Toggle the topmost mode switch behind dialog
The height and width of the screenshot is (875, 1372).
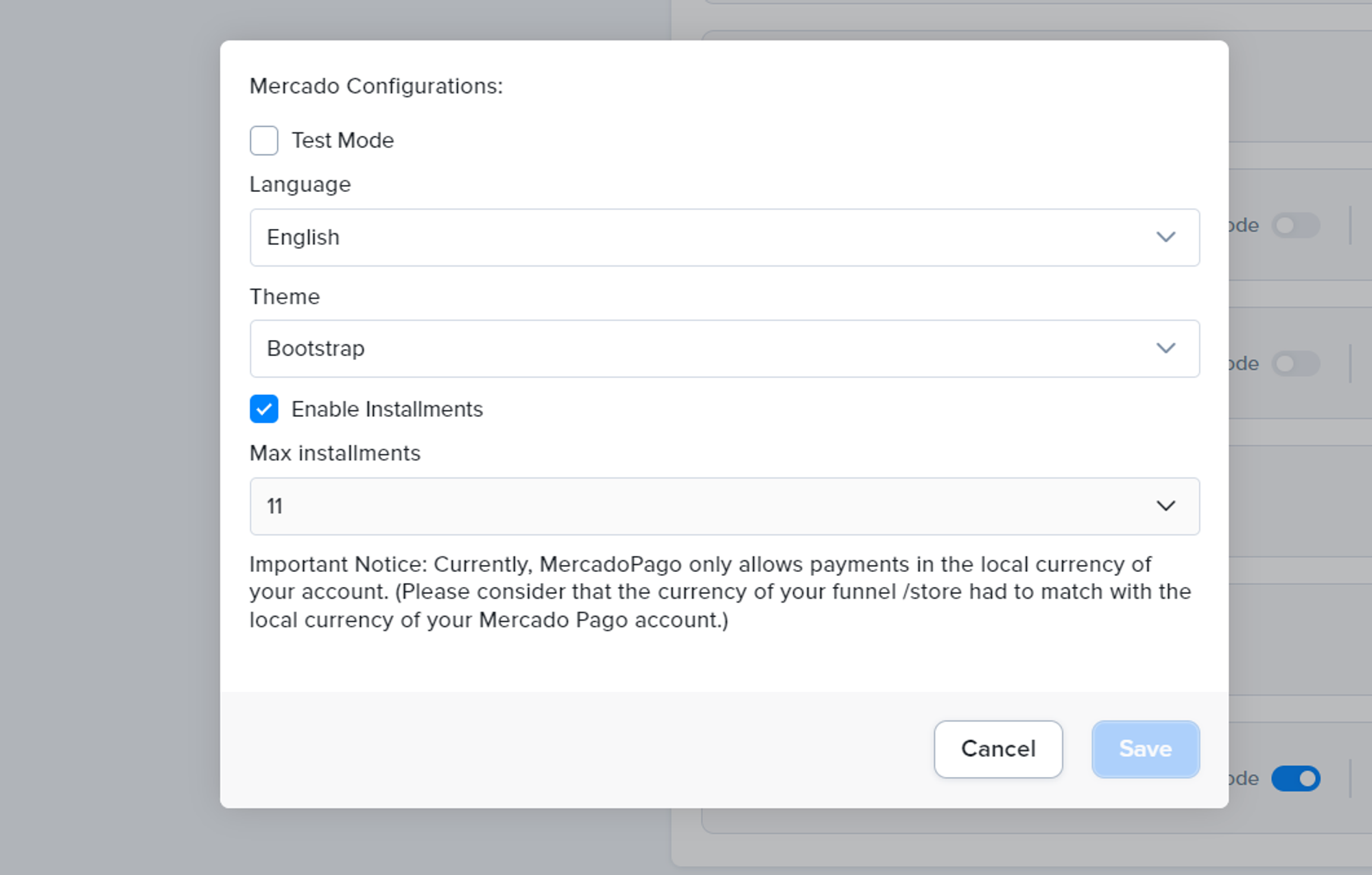[1295, 225]
